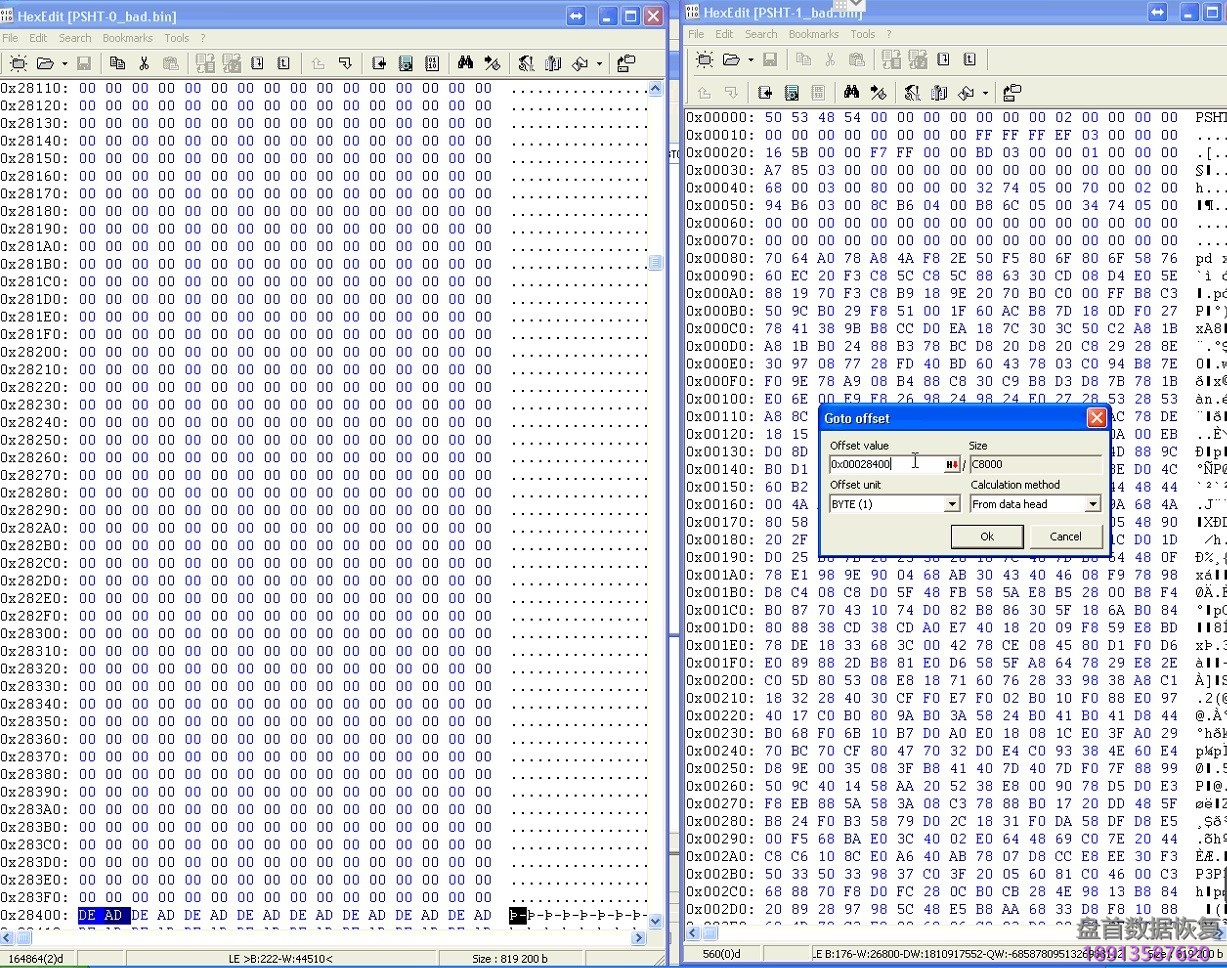Expand the Offset unit BYTE dropdown

[x=952, y=504]
